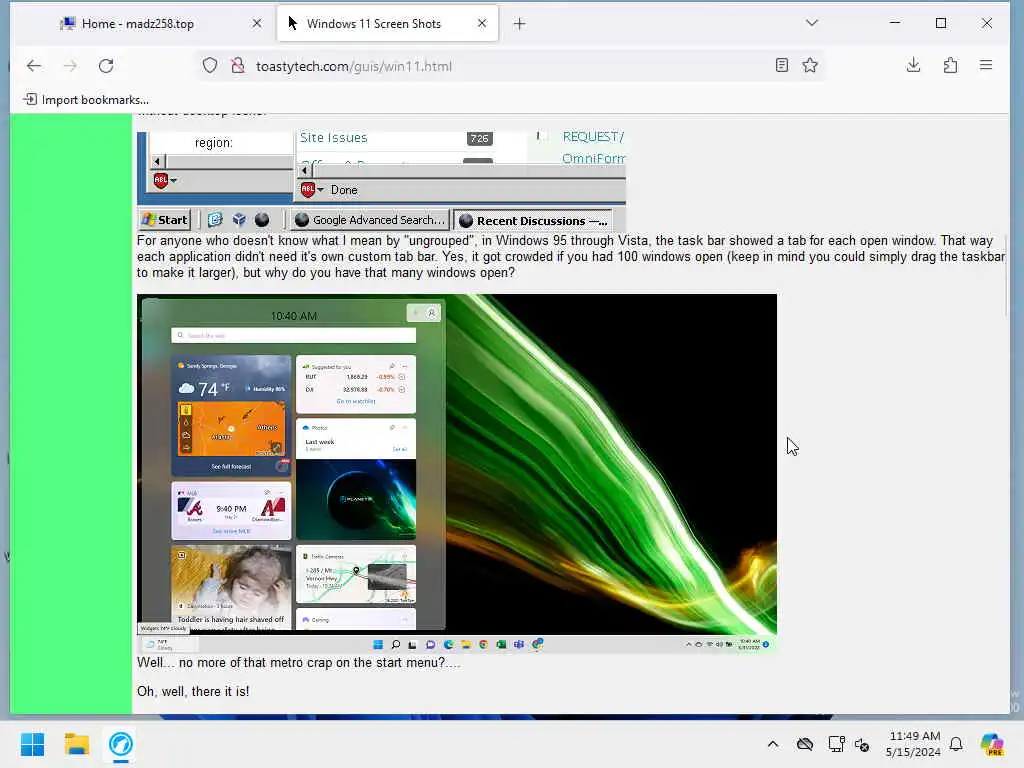Click Import bookmarks link
Image resolution: width=1024 pixels, height=768 pixels.
tap(86, 100)
